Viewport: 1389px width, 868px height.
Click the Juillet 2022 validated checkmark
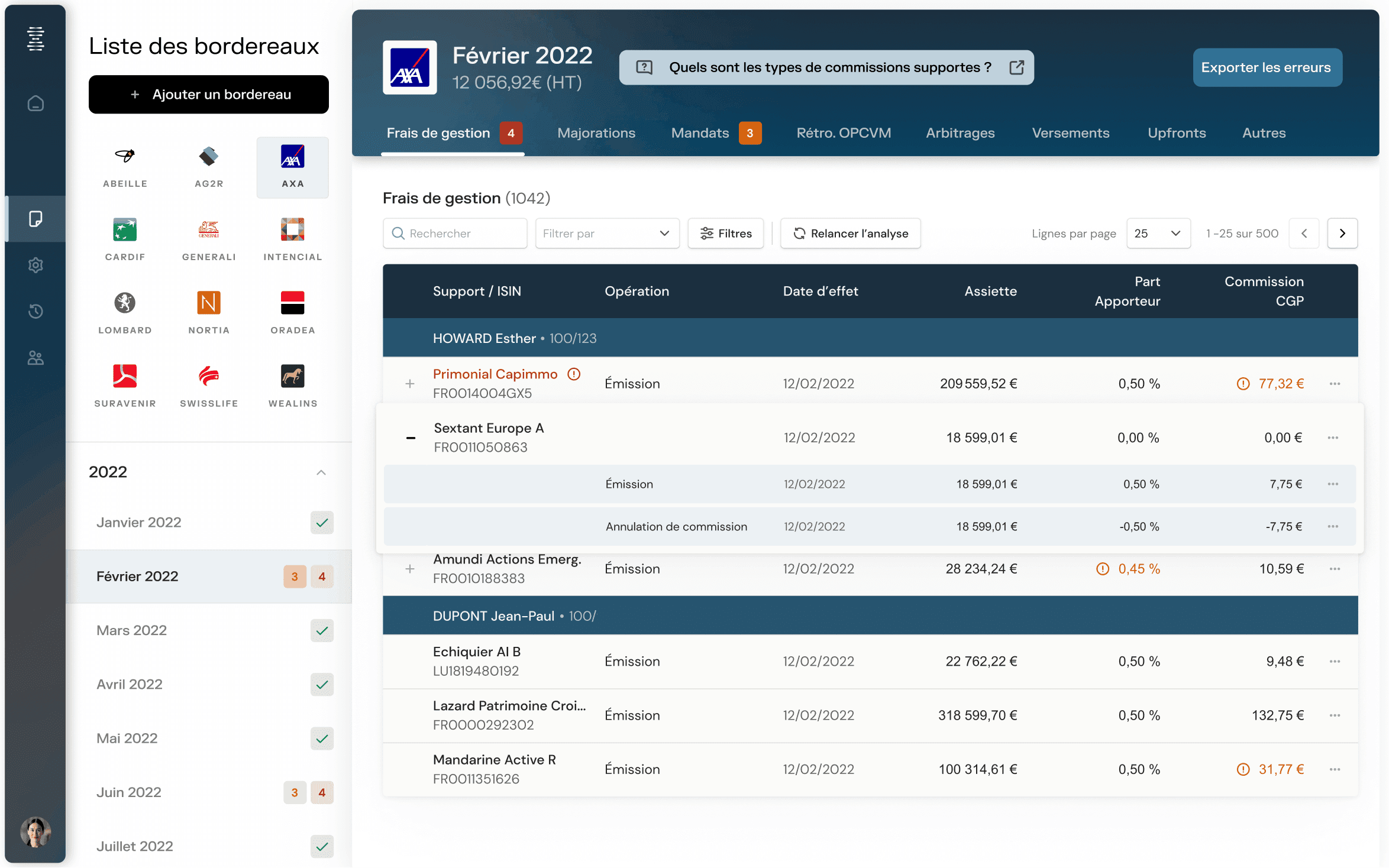[322, 847]
